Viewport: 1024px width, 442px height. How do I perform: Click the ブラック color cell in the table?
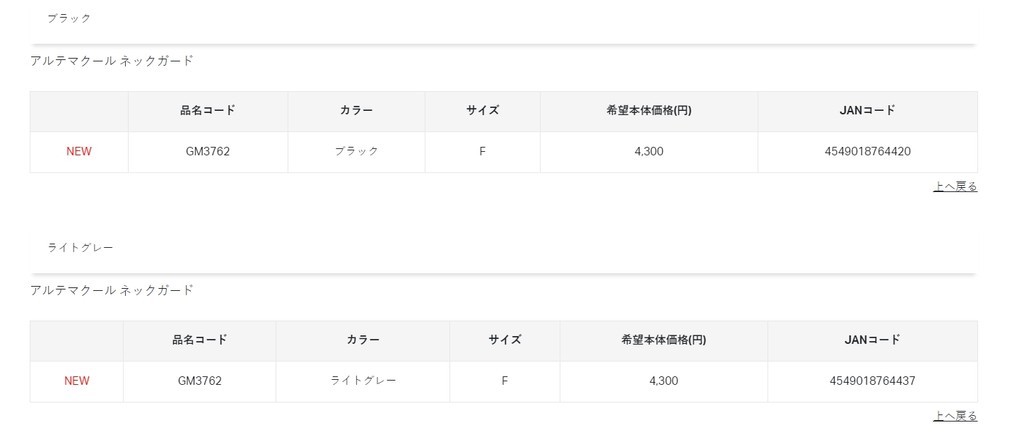tap(356, 152)
